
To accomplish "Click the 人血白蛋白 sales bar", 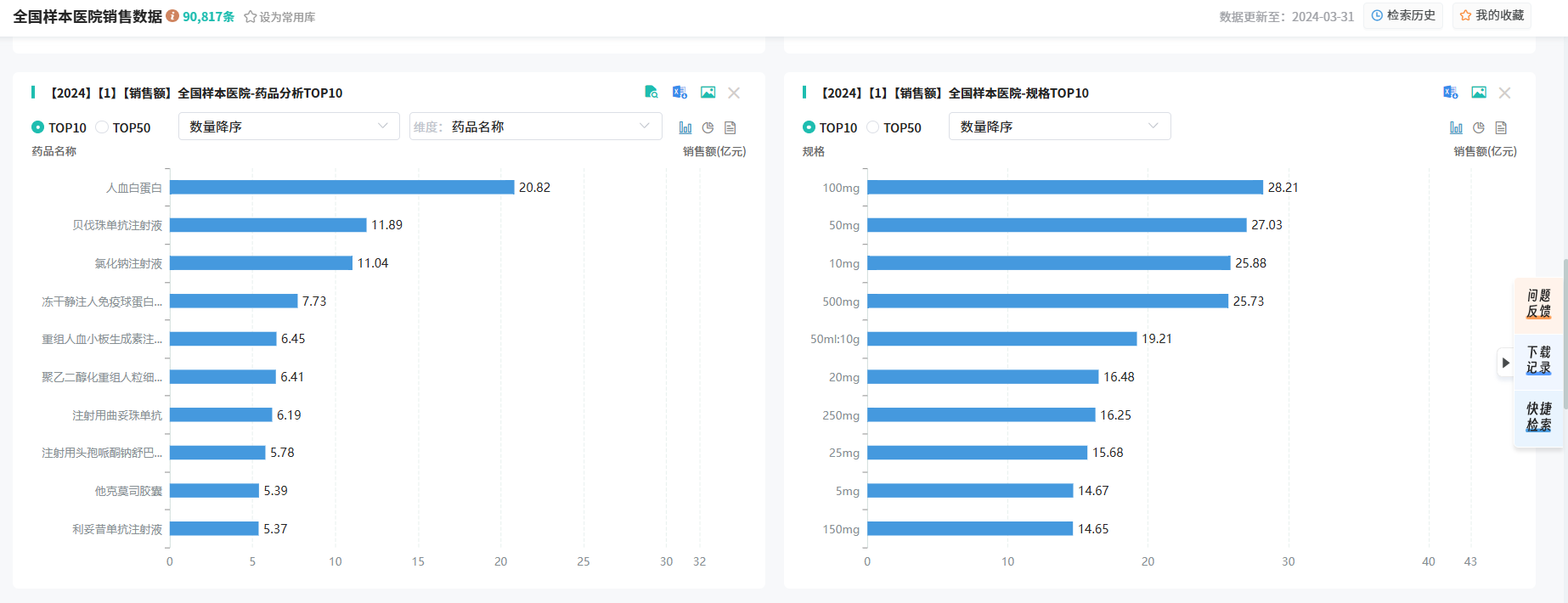I will (341, 187).
